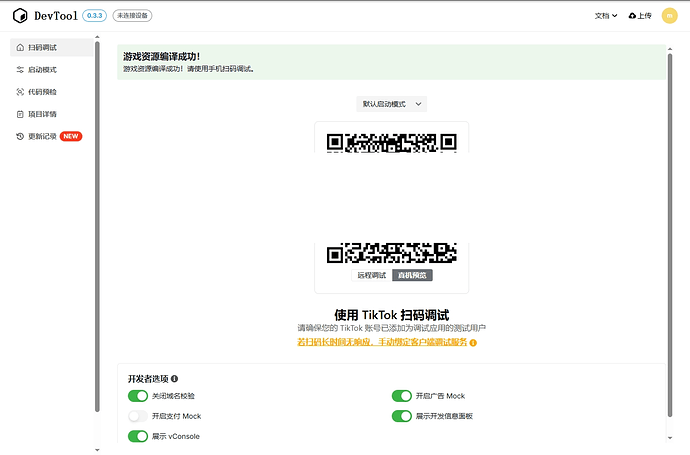Click the sidebar scroll down arrow
This screenshot has height=455, width=690.
pos(97,450)
